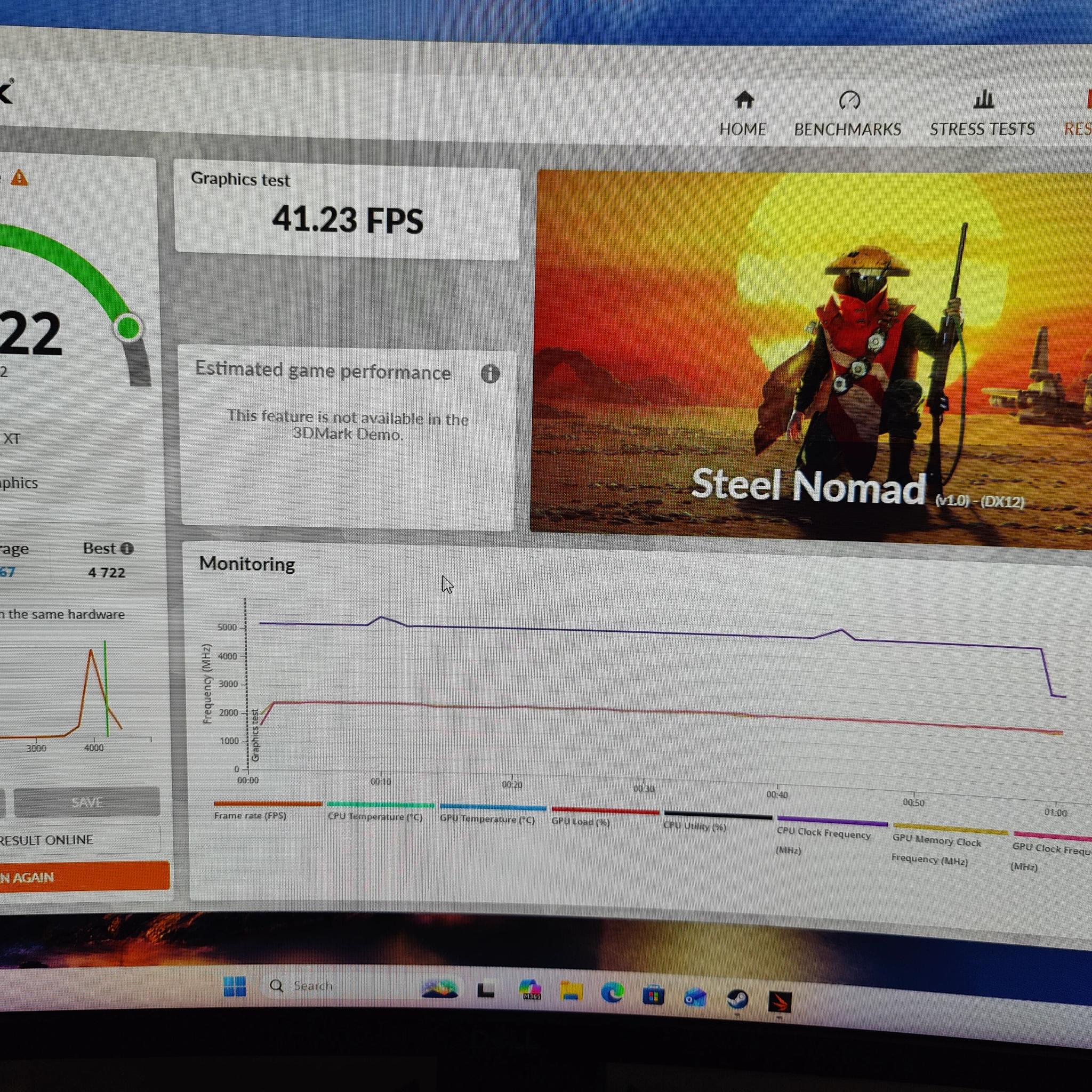This screenshot has width=1092, height=1092.
Task: Open the Windows Start menu
Action: pyautogui.click(x=235, y=986)
